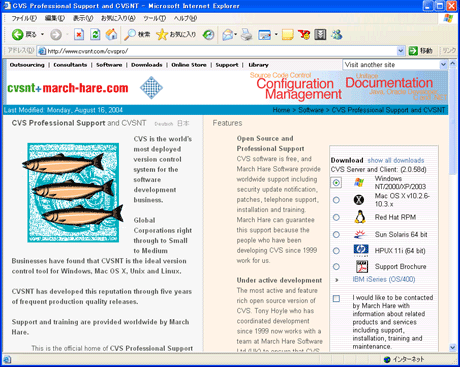Click the blue diamond logo in banner
This screenshot has width=460, height=367.
pos(151,88)
